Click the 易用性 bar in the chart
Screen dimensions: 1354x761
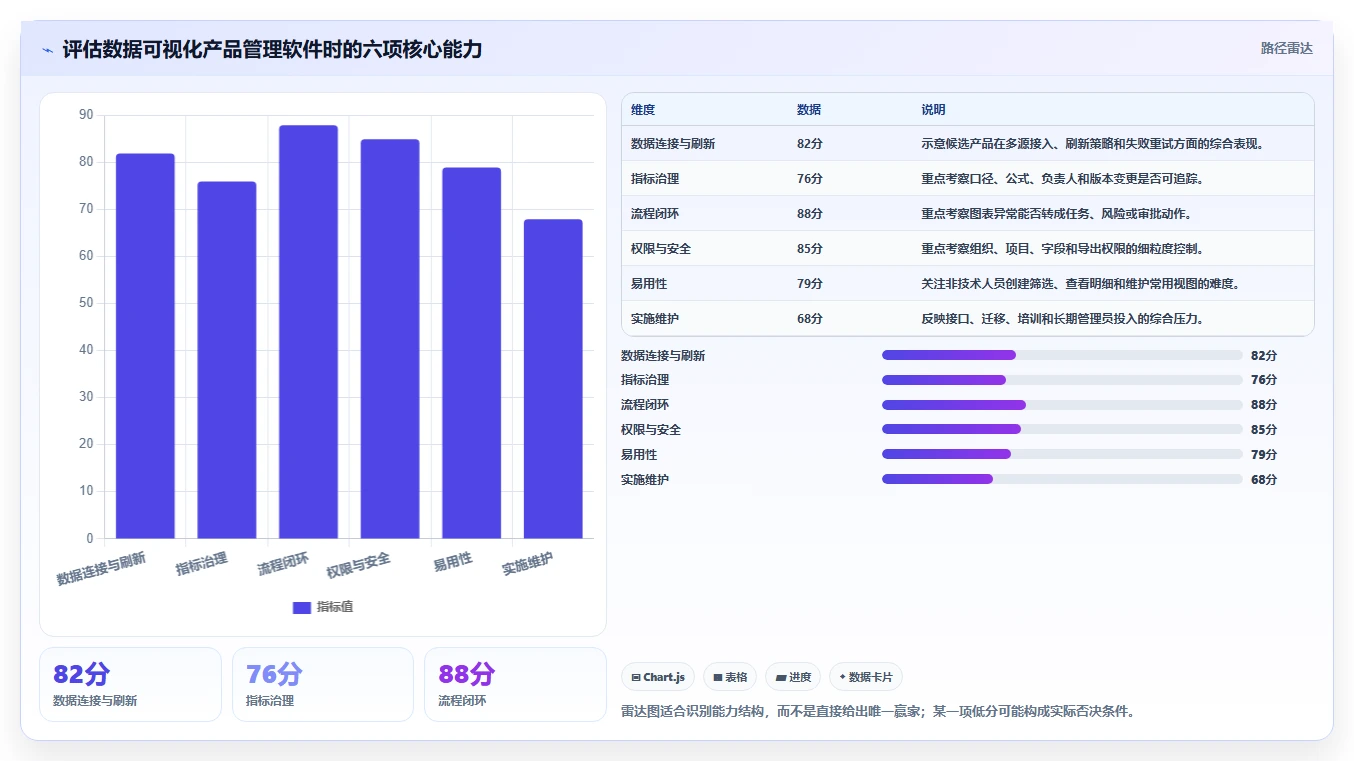(x=472, y=353)
